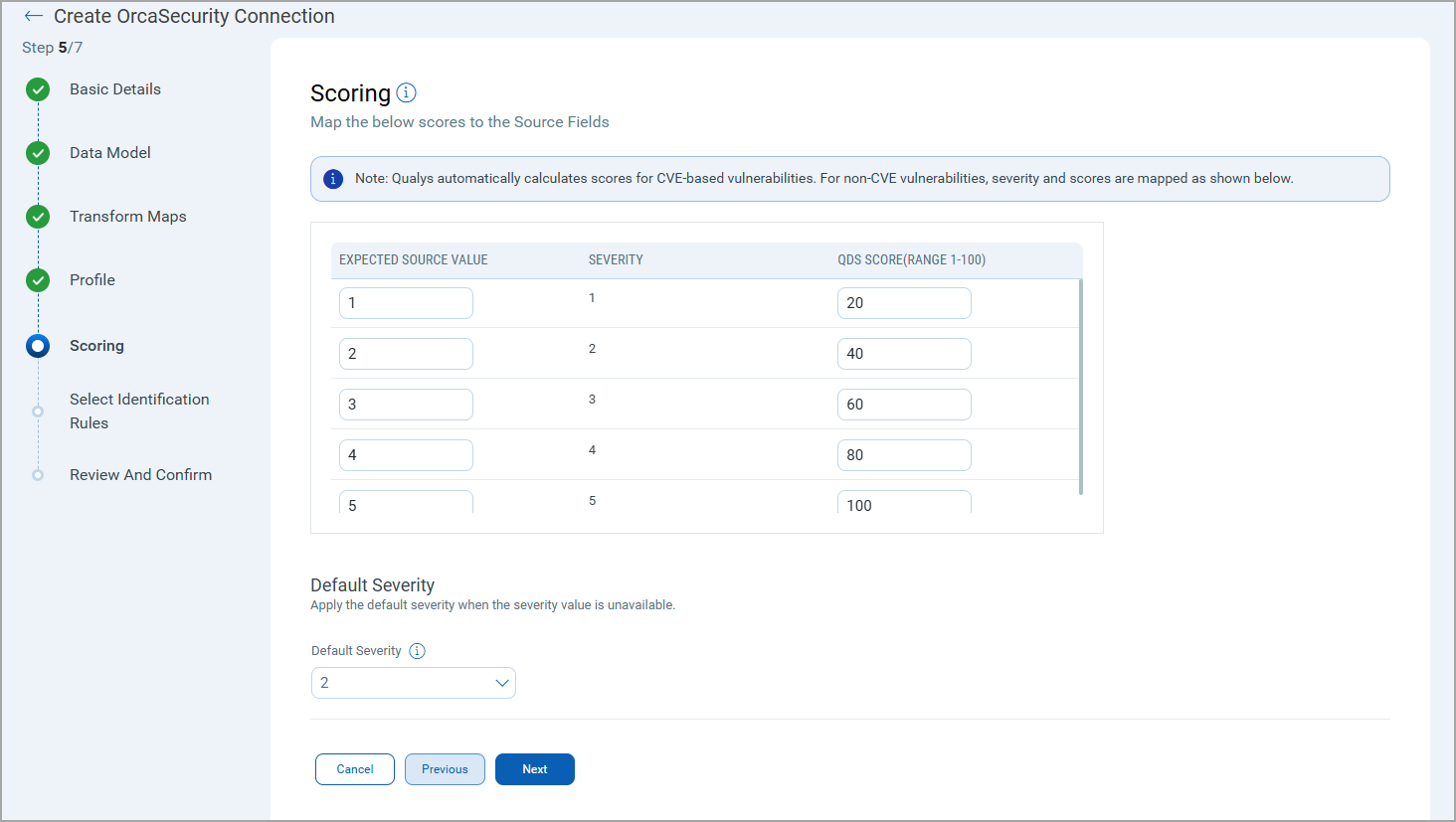
Task: Click the Previous button
Action: point(445,769)
